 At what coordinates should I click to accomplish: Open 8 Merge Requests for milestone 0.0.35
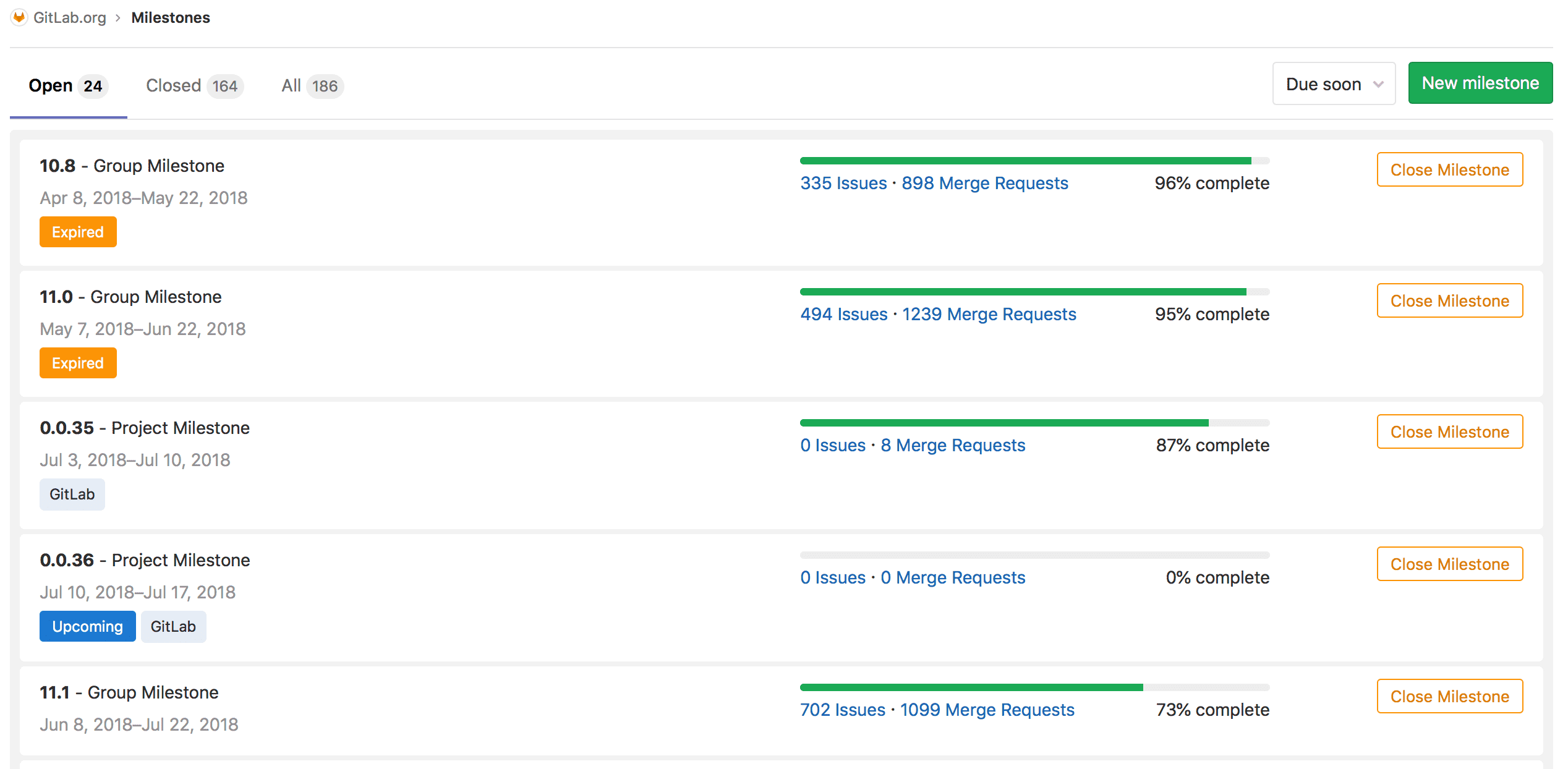tap(953, 445)
